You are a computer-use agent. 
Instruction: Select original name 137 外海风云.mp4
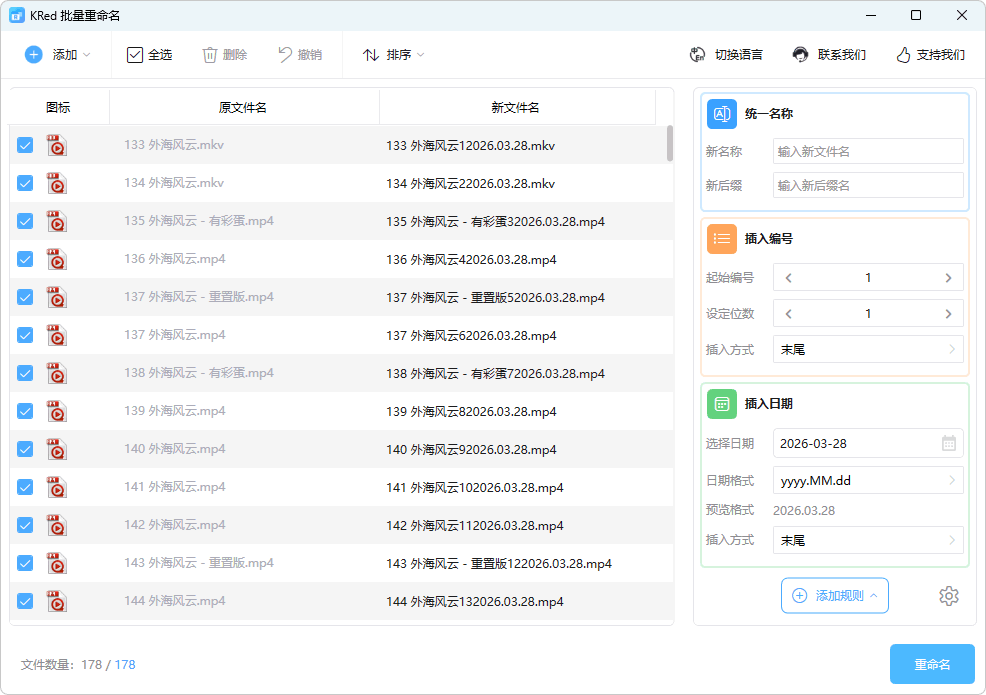tap(175, 335)
